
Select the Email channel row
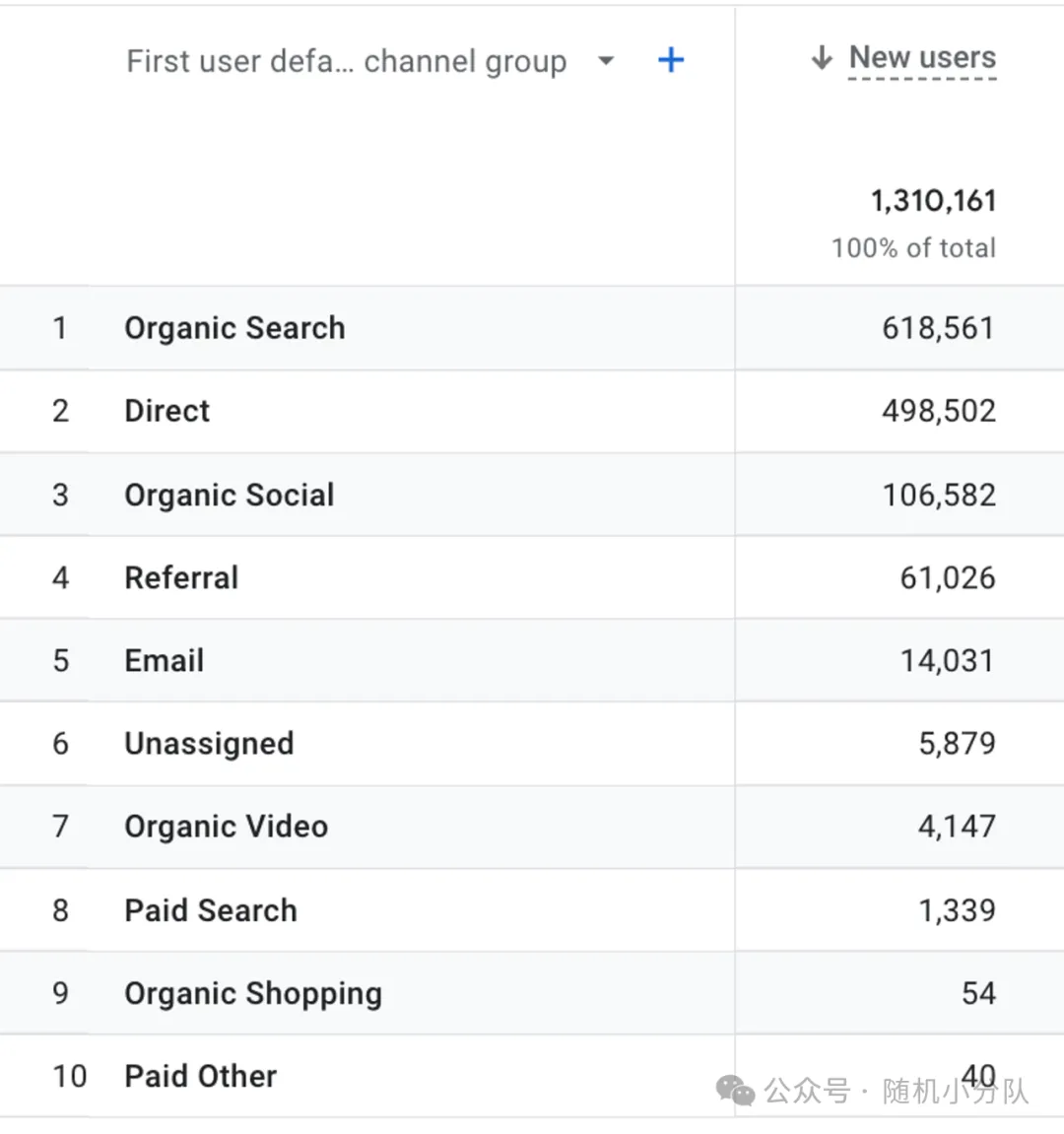(x=164, y=660)
